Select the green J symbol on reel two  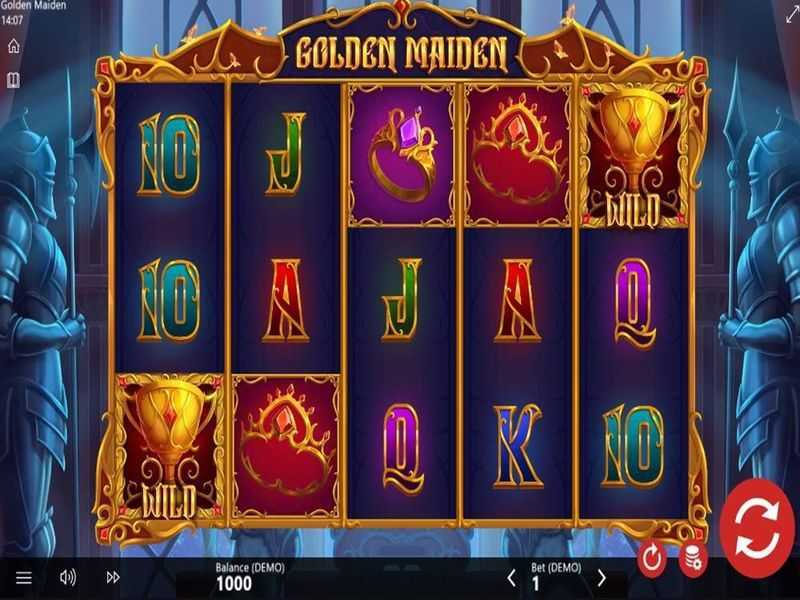(x=285, y=154)
